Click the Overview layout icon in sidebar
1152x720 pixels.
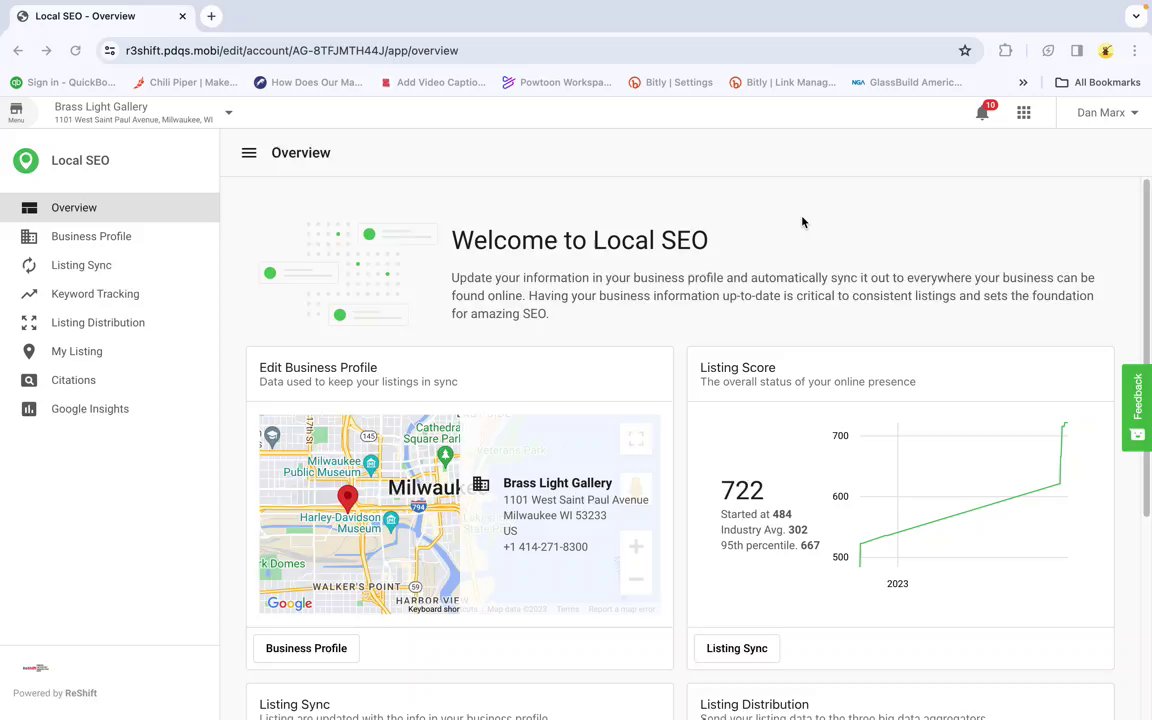click(29, 208)
